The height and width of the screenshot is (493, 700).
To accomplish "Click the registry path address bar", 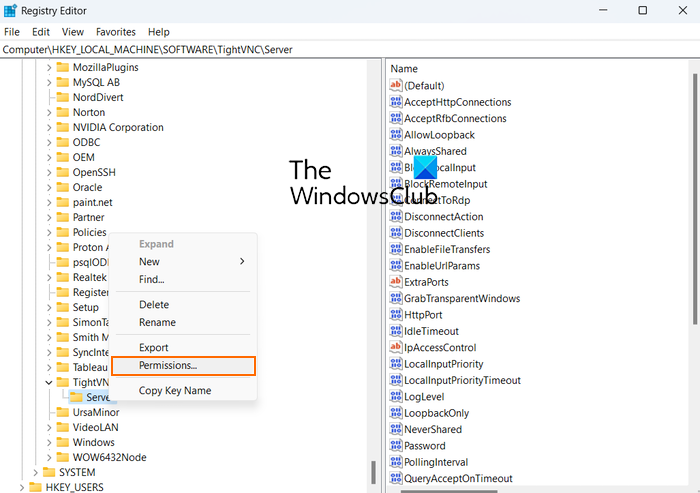I will 350,50.
